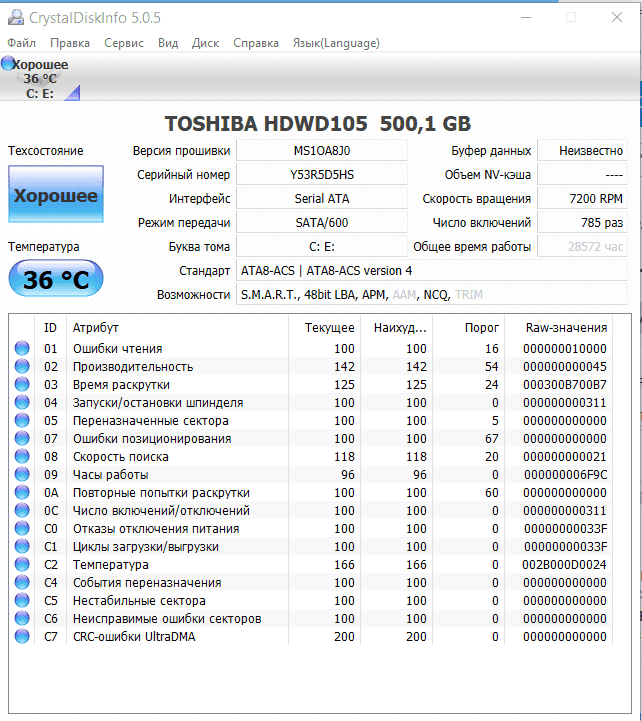Click the Наихуд... column header

[x=396, y=327]
